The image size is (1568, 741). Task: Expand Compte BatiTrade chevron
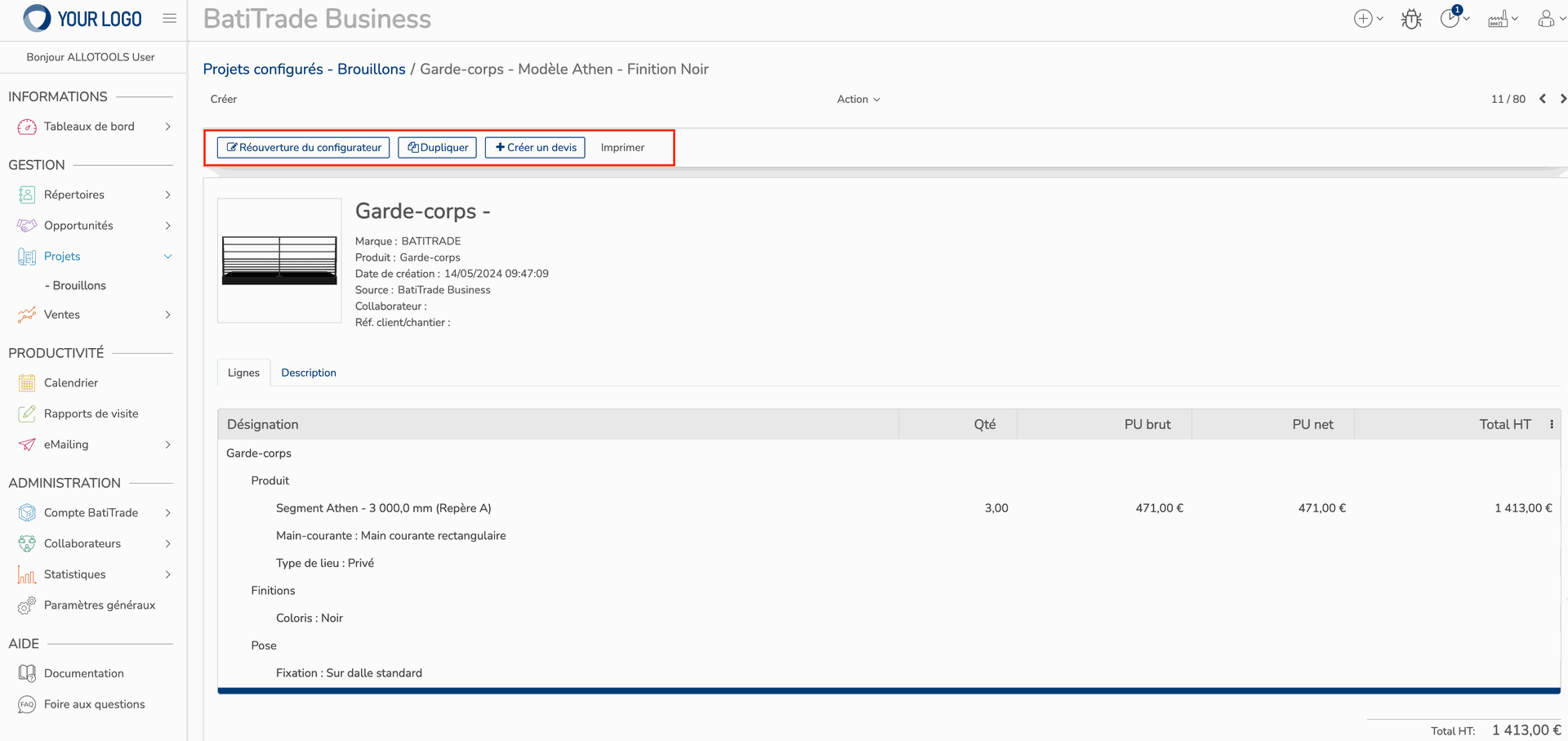pos(168,512)
